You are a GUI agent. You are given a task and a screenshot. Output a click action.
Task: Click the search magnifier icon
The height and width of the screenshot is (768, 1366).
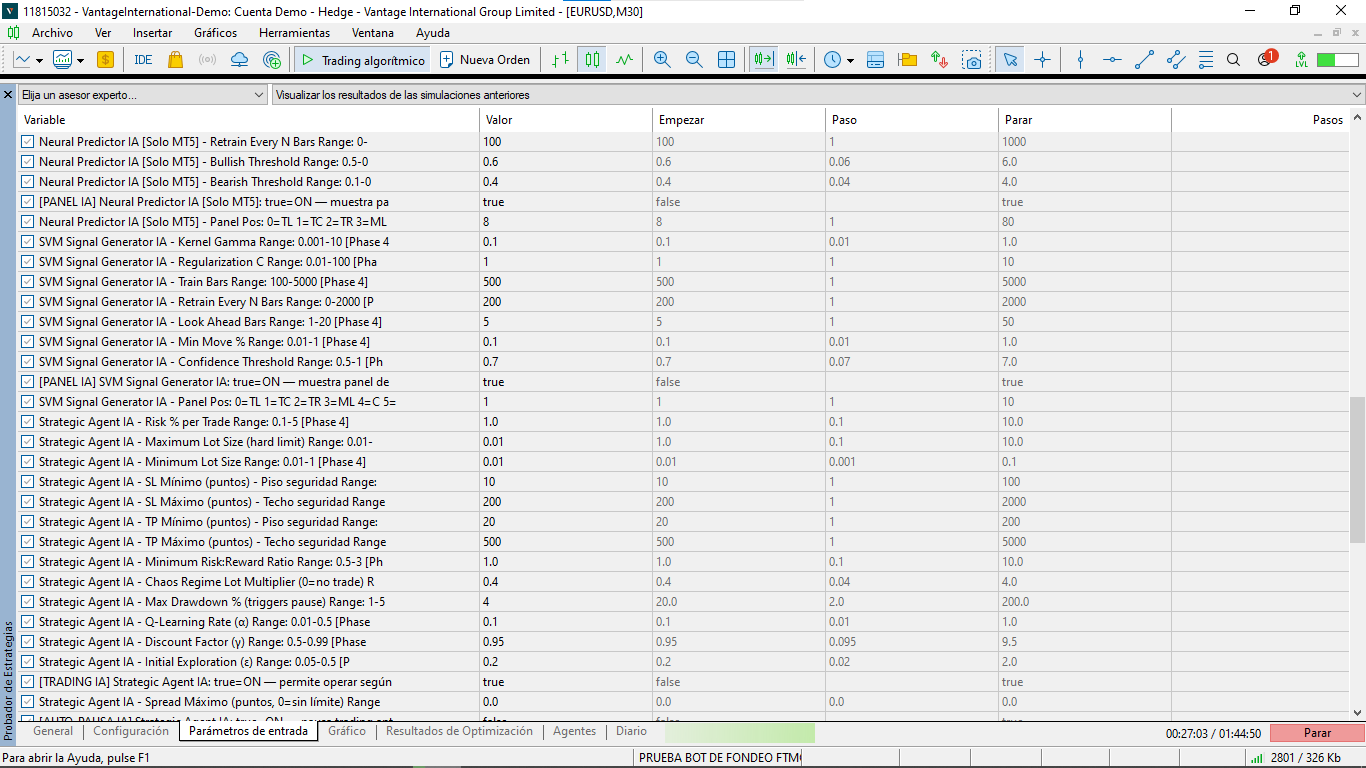1233,60
